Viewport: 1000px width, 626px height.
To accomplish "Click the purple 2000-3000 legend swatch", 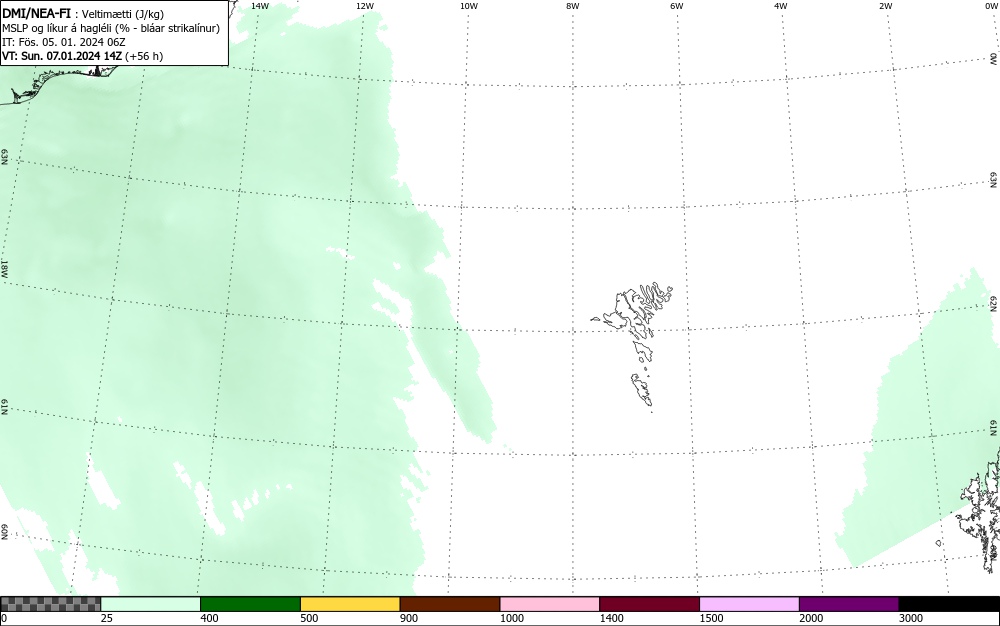I will pos(849,604).
